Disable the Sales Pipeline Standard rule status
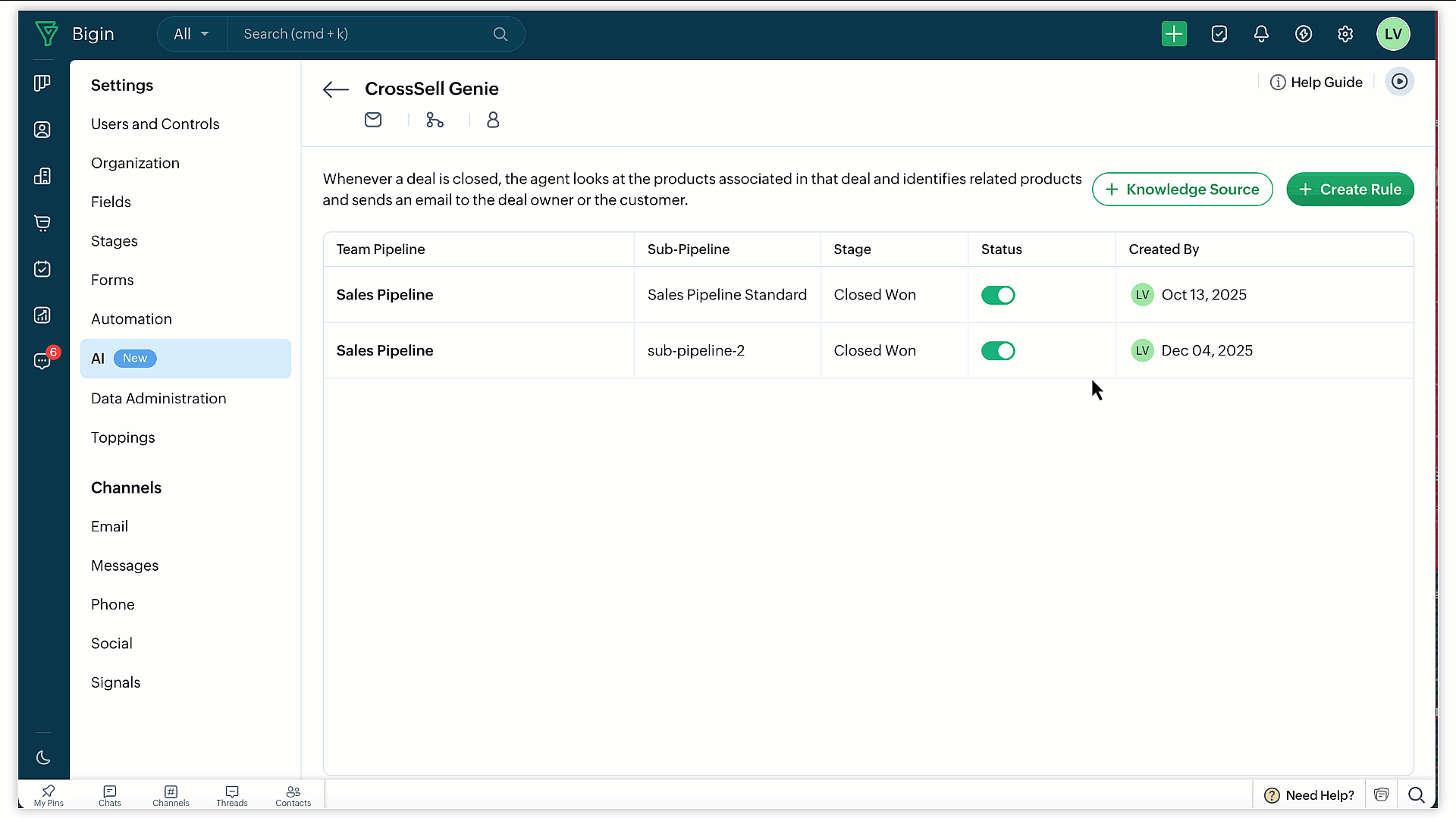This screenshot has width=1456, height=818. click(998, 295)
